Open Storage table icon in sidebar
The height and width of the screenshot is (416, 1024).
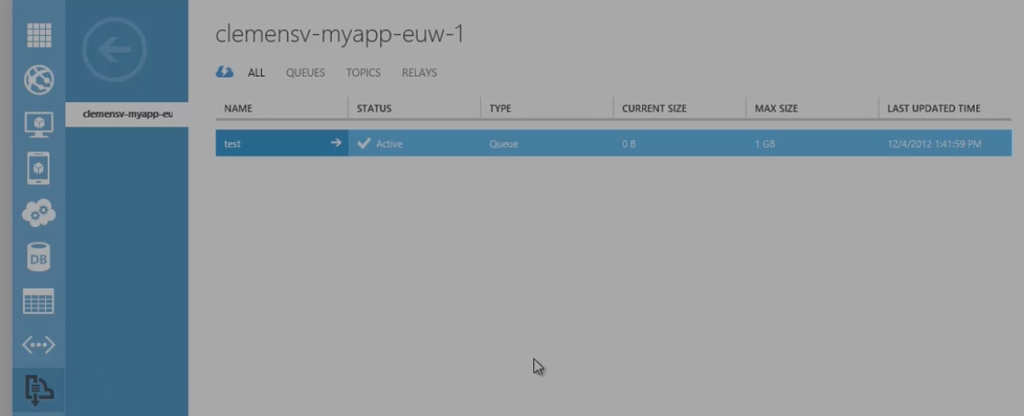click(x=39, y=301)
